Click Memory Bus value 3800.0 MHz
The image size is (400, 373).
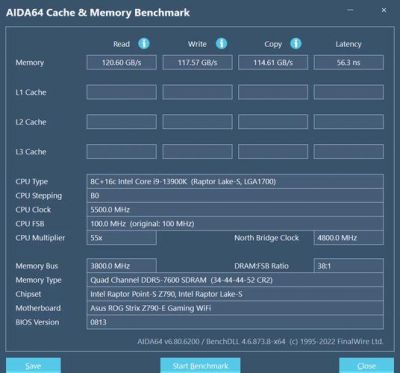[122, 266]
